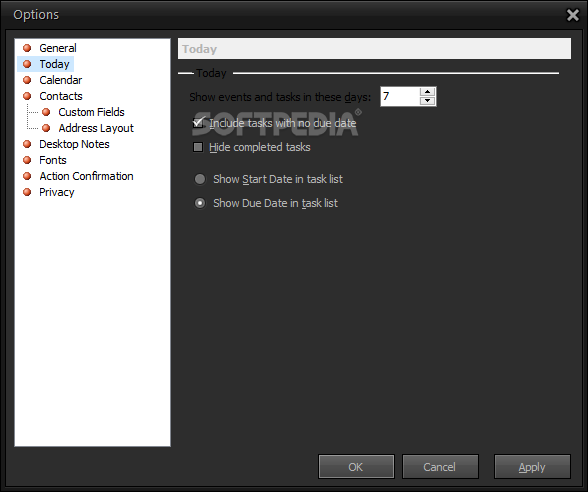This screenshot has height=492, width=588.
Task: Select Contacts in the options tree
Action: coord(61,96)
